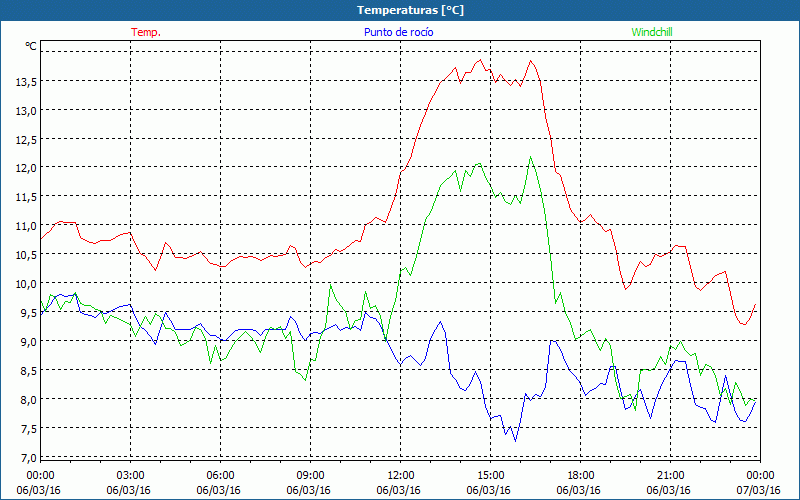
Task: Click the 11,0 y-axis value
Action: pos(26,226)
